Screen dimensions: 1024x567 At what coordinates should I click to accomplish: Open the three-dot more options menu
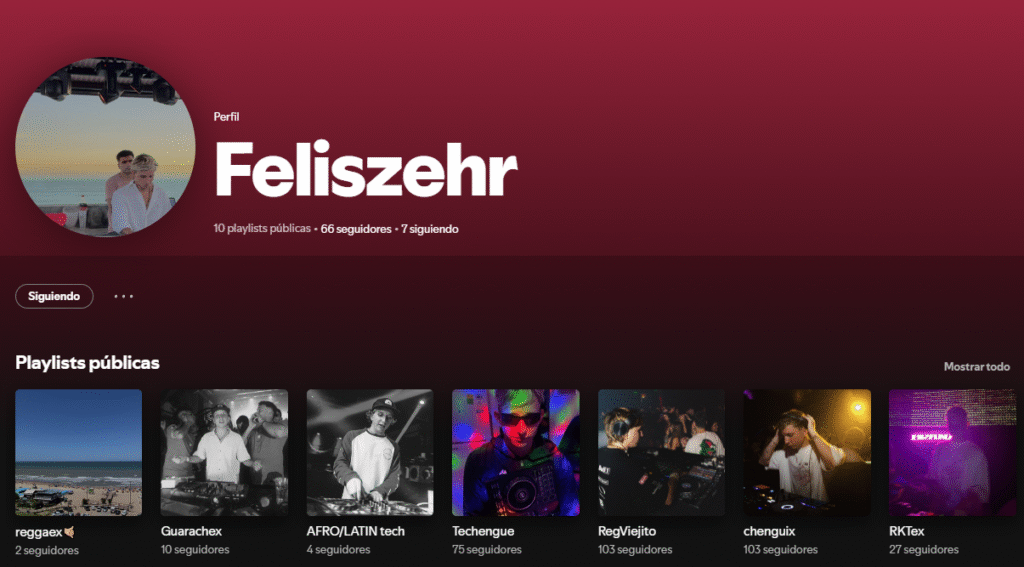coord(123,296)
